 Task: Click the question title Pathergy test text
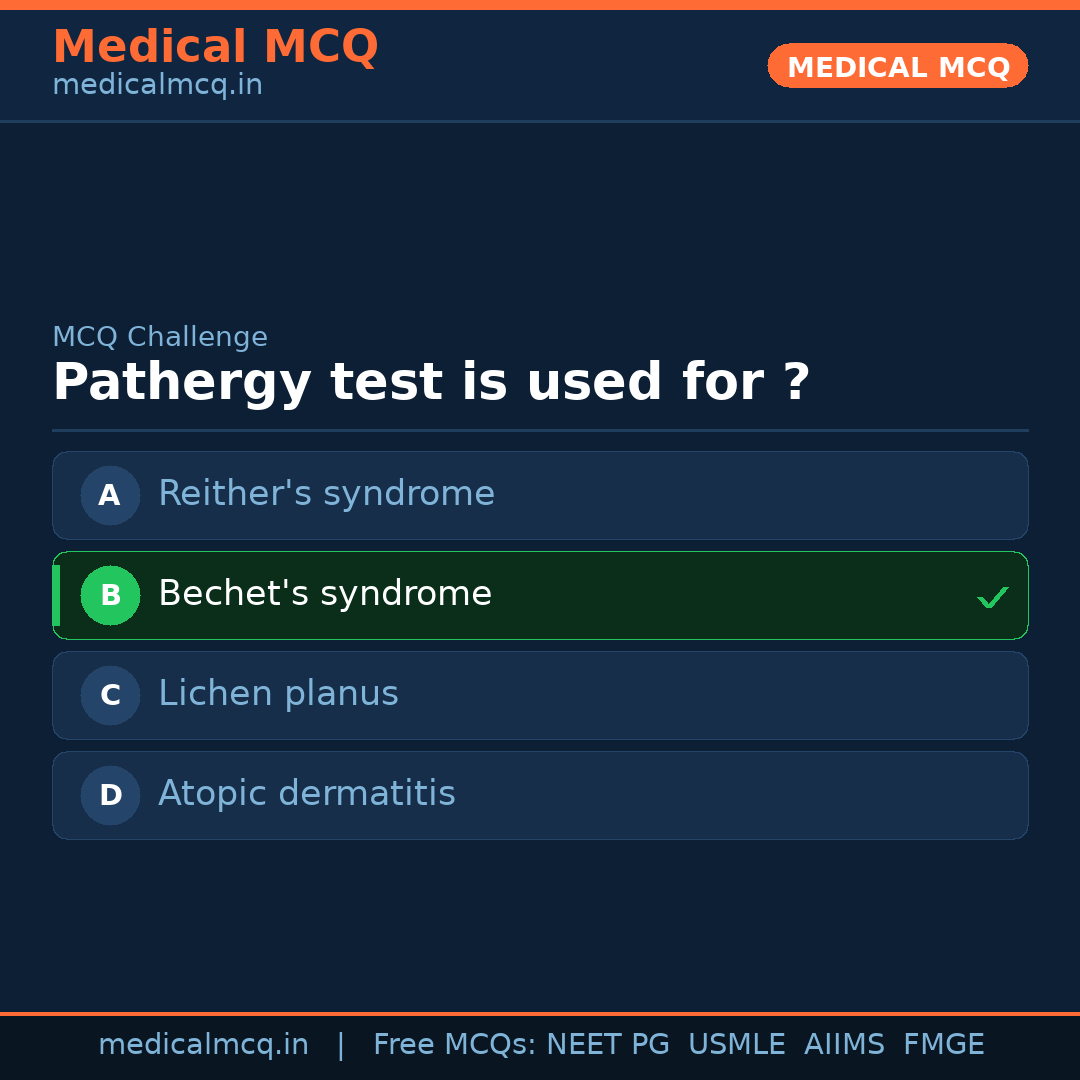click(x=430, y=382)
